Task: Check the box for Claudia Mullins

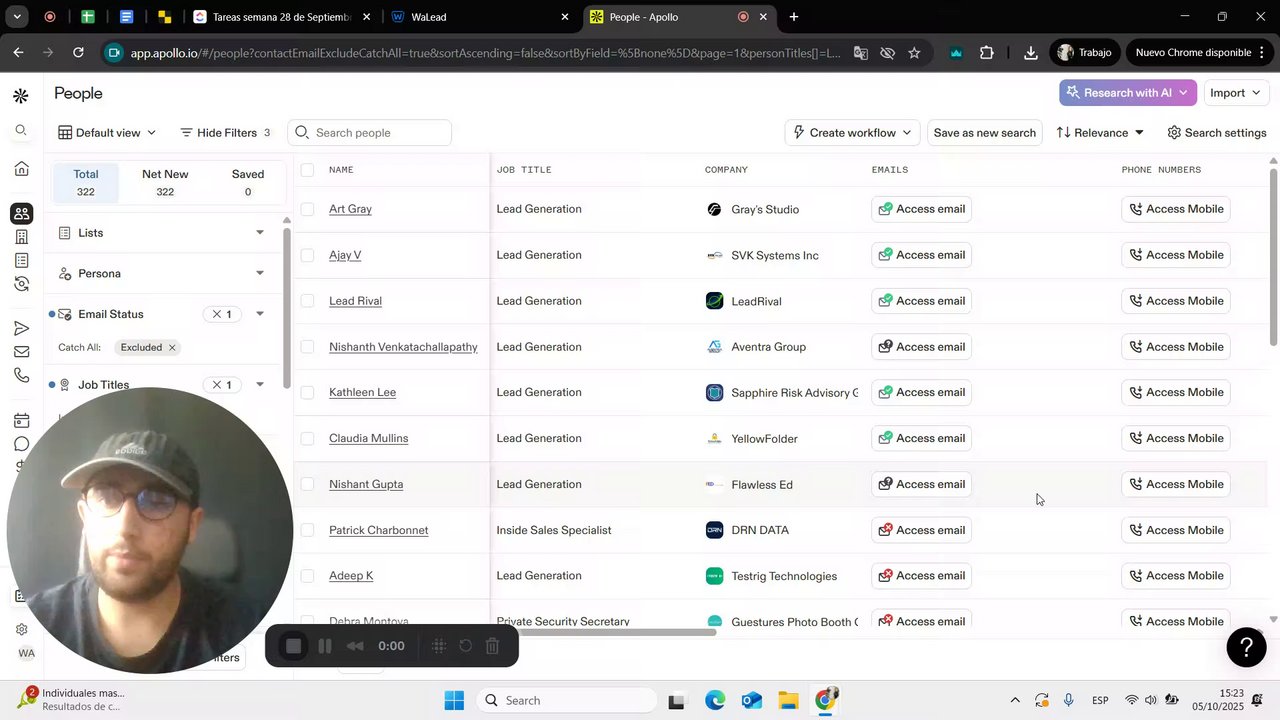Action: (307, 438)
